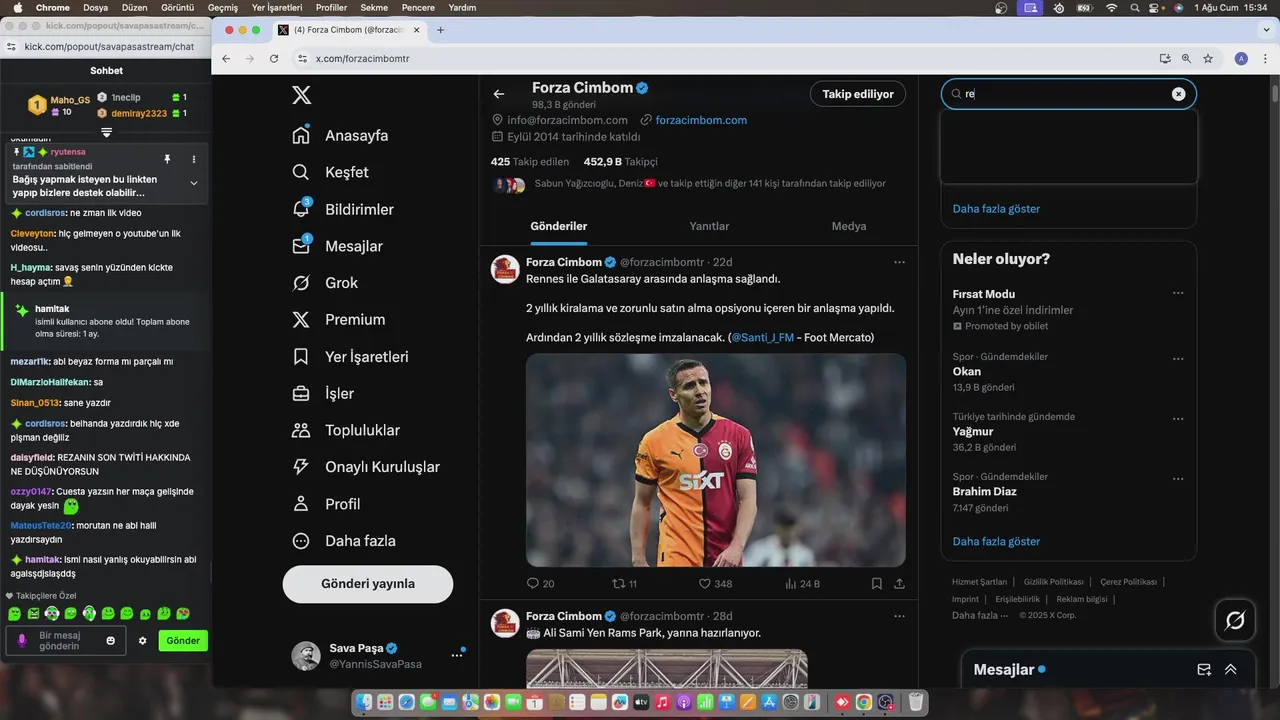Go back with profile header arrow

point(499,94)
